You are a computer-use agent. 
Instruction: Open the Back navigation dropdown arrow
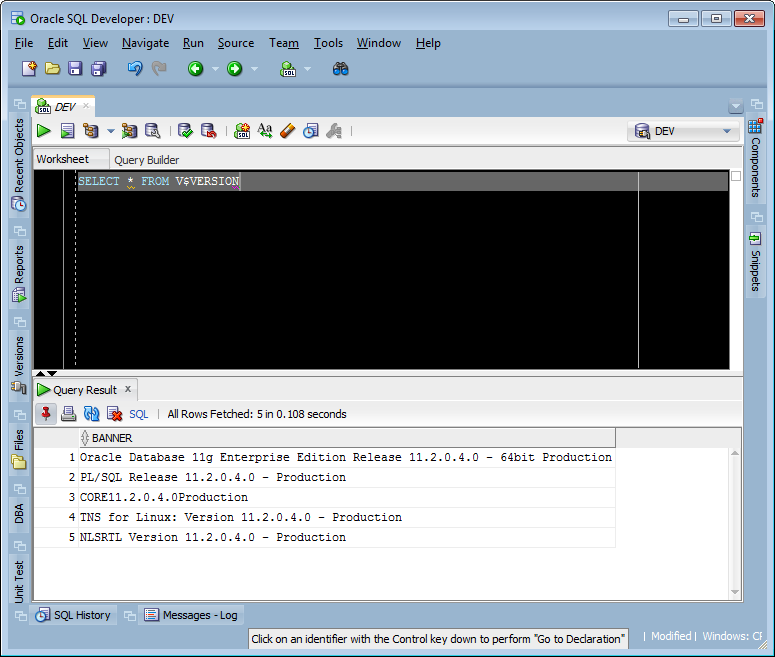[x=215, y=69]
